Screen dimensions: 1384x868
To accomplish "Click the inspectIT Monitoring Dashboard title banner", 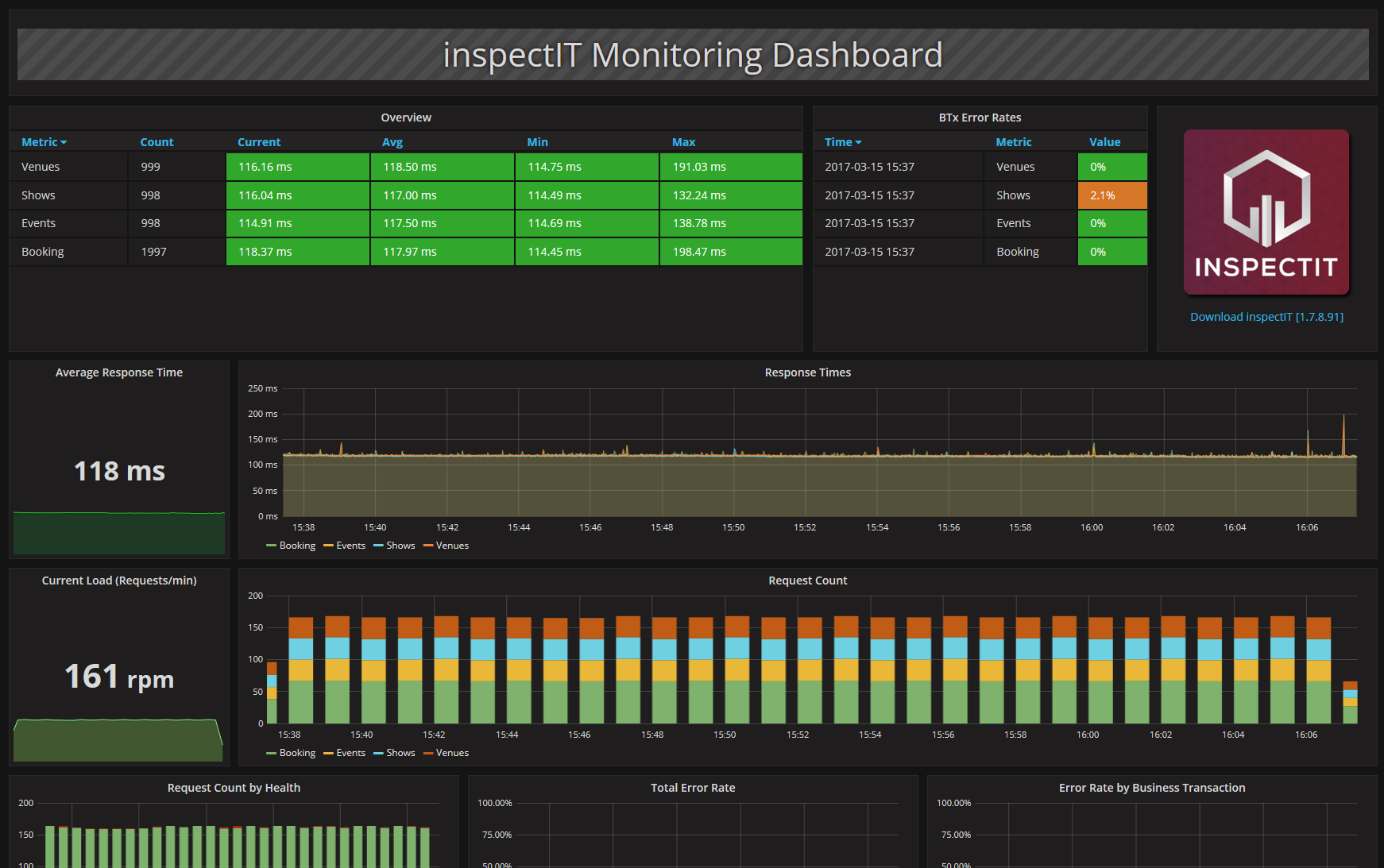I will (693, 55).
